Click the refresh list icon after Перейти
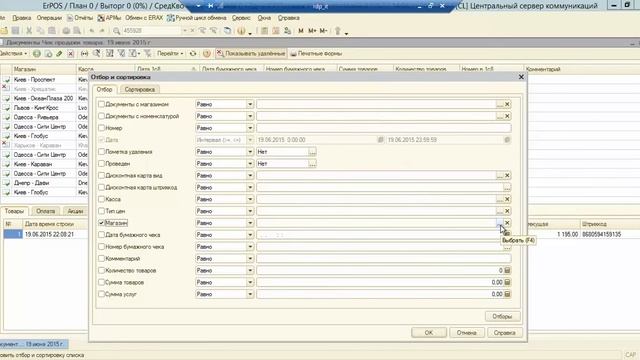The height and width of the screenshot is (360, 640). [193, 53]
